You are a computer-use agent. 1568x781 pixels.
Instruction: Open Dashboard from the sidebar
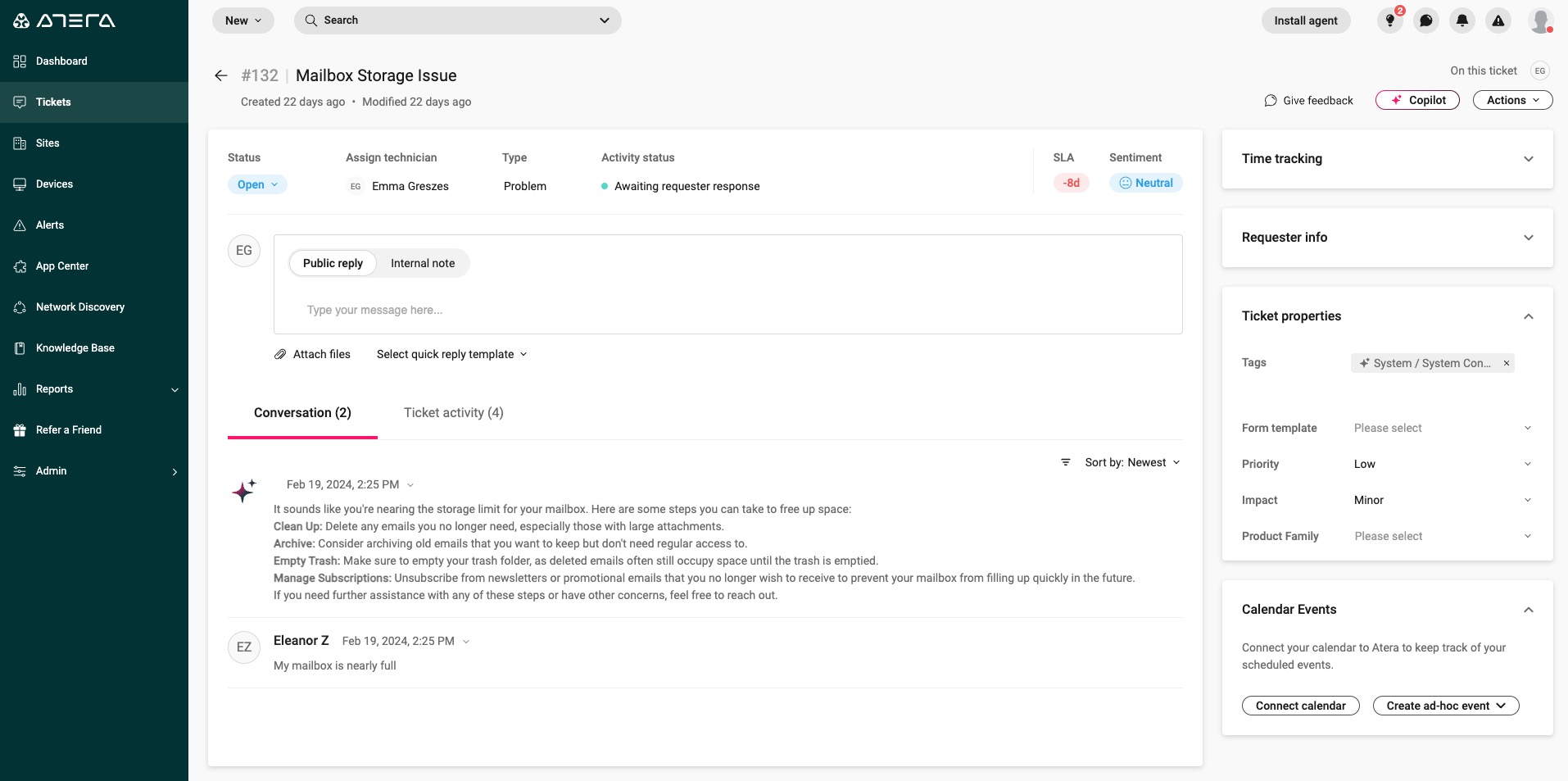[94, 61]
